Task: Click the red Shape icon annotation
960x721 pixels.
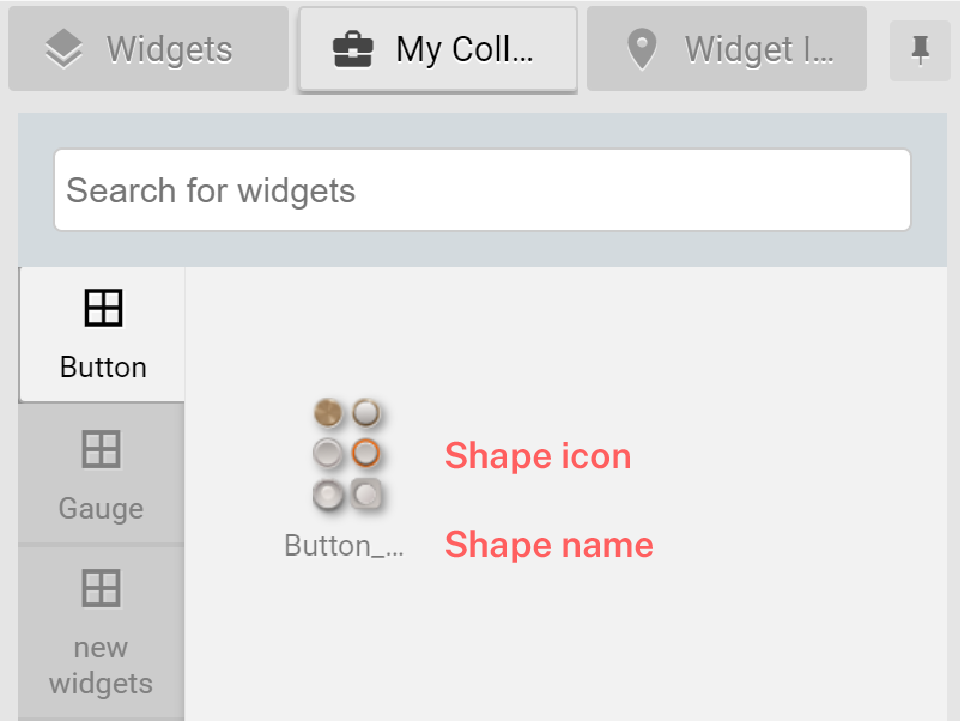Action: (x=538, y=456)
